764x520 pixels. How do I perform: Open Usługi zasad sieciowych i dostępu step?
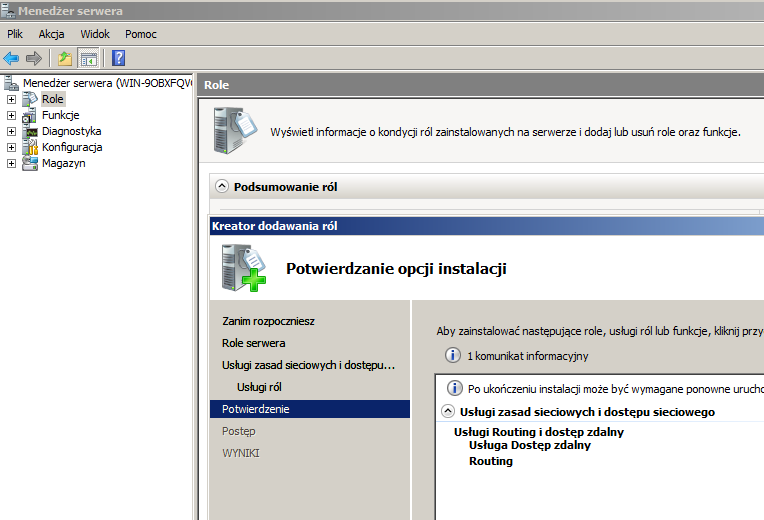(308, 365)
